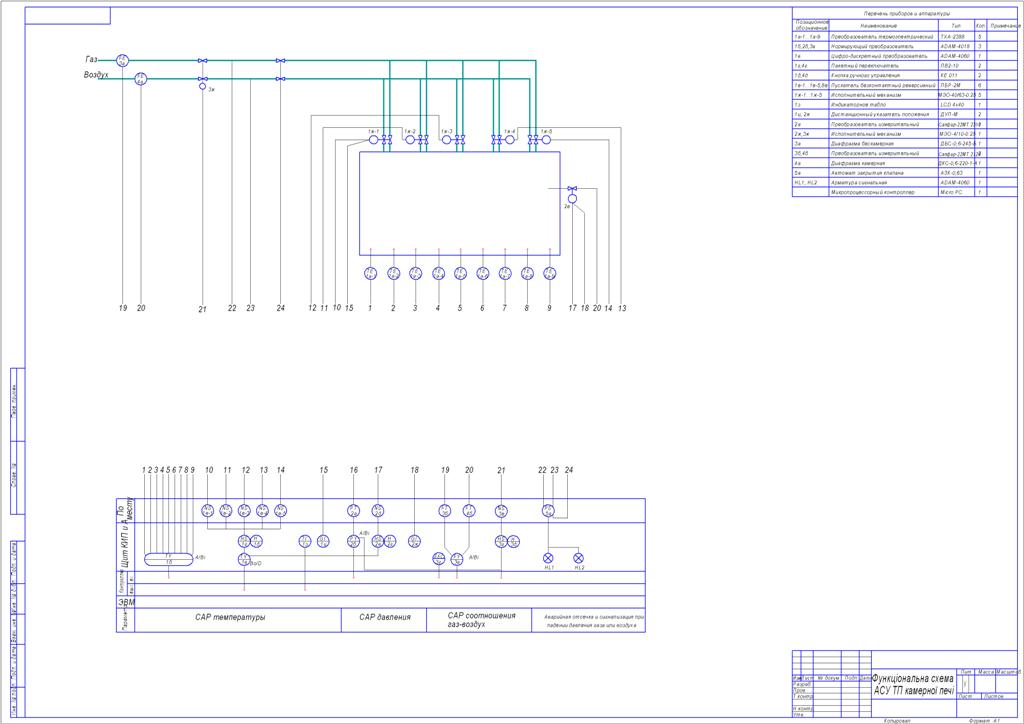Screen dimensions: 1024x724
Task: Click the Перечень приборов и аппаратуры table header
Action: (906, 13)
